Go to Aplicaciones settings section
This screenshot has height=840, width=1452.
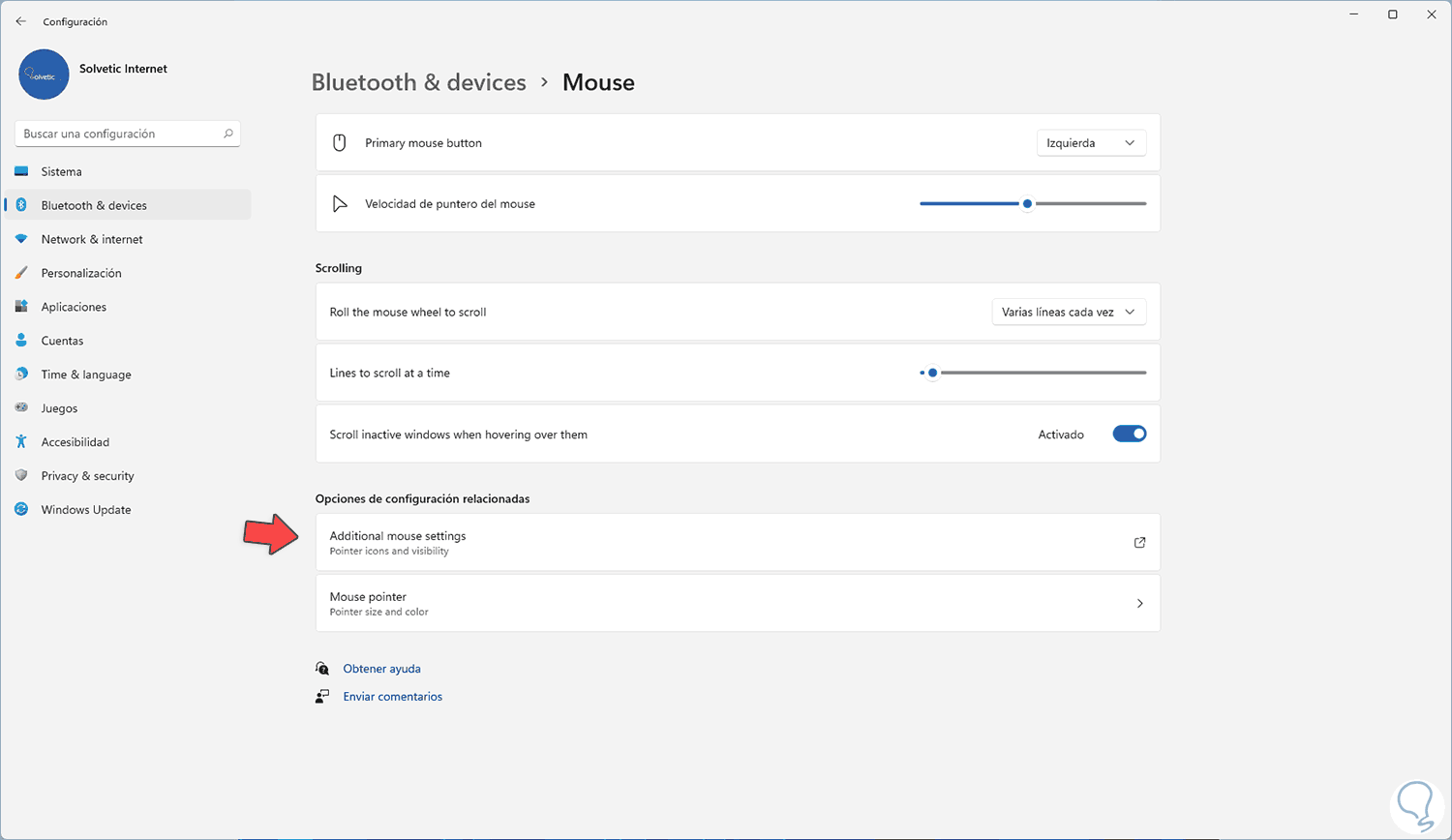pyautogui.click(x=74, y=307)
